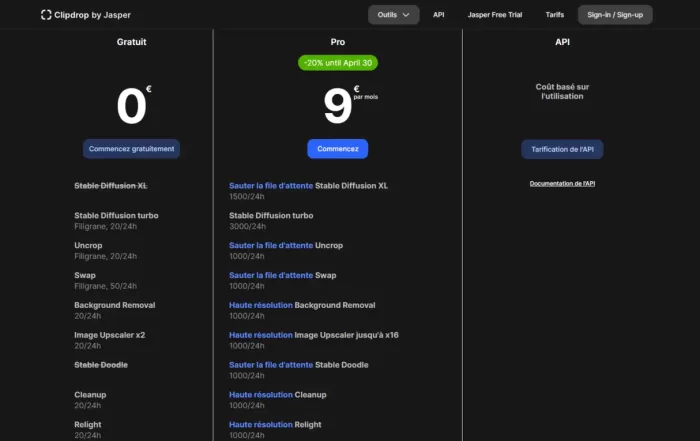Click 'Haute résolution' before Relight
The height and width of the screenshot is (441, 700).
tap(261, 425)
